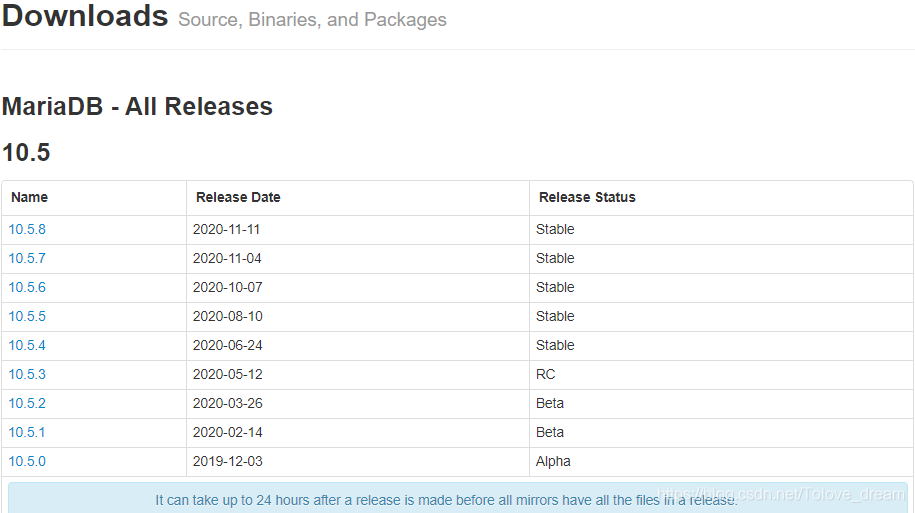The width and height of the screenshot is (915, 513).
Task: Open the 10.5.7 release link
Action: (27, 258)
